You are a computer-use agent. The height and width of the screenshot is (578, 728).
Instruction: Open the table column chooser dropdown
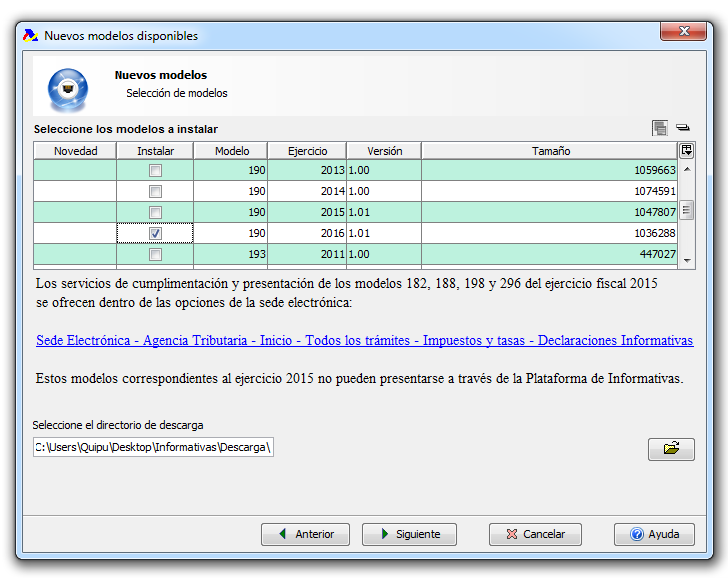[686, 151]
